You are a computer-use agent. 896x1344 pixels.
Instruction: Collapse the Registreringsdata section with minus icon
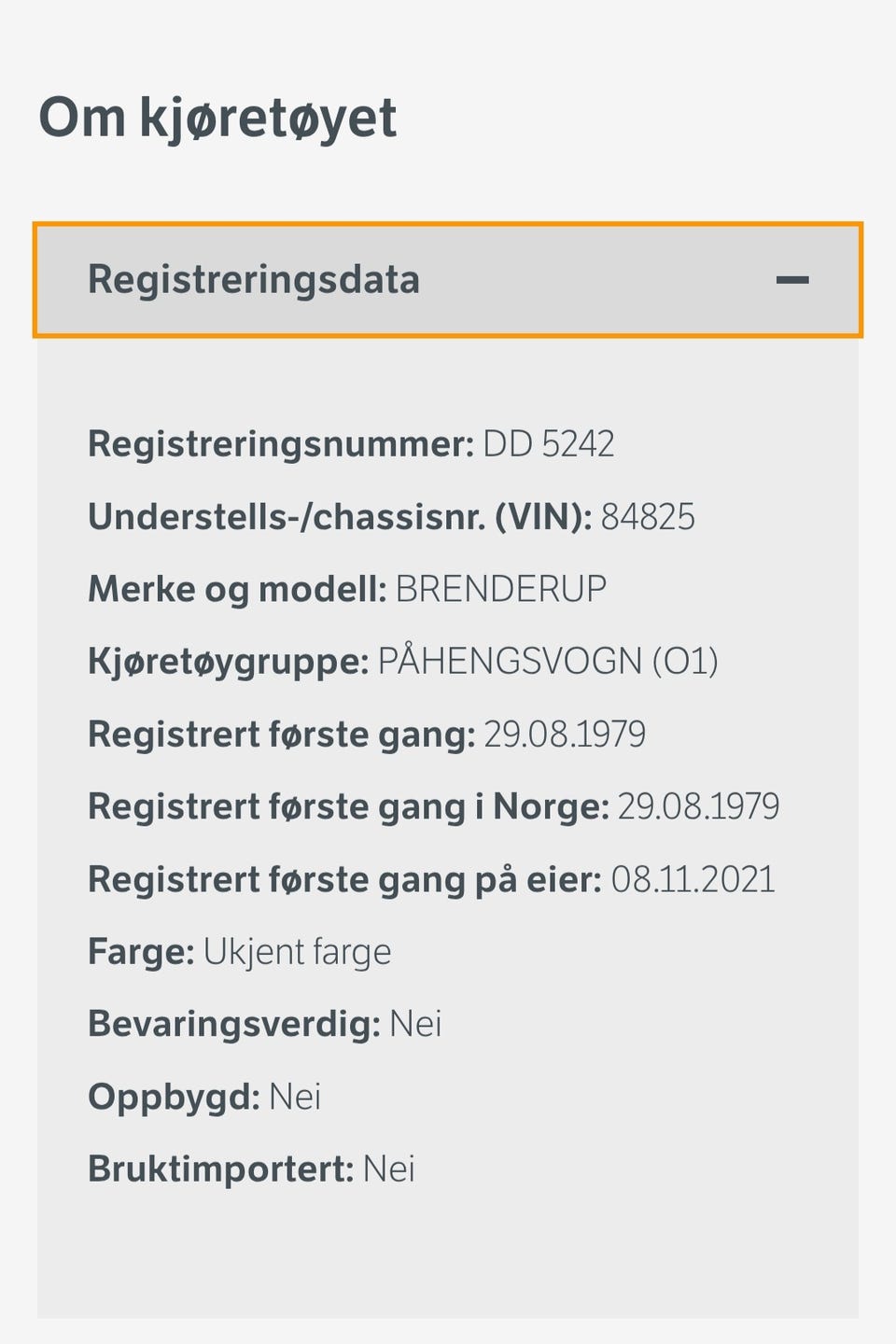(791, 280)
